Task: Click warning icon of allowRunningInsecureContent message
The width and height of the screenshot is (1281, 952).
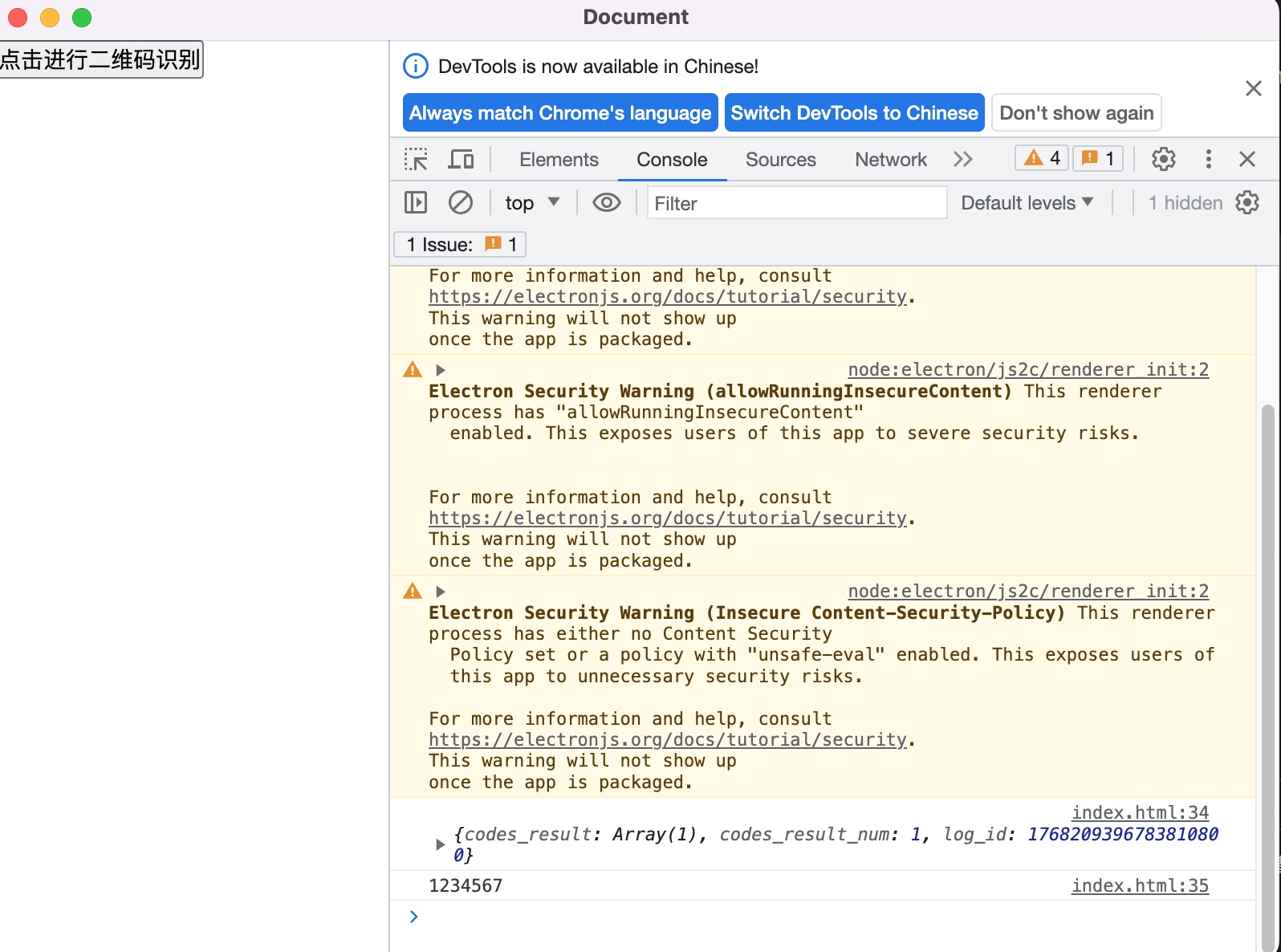Action: coord(413,370)
